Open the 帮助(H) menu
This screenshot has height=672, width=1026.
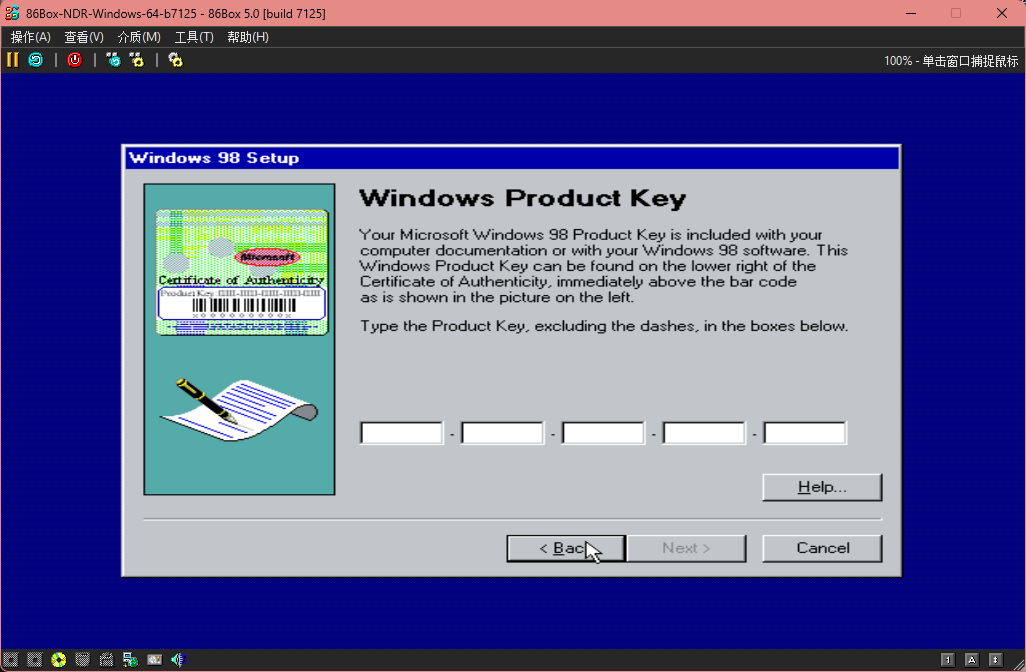(x=248, y=37)
